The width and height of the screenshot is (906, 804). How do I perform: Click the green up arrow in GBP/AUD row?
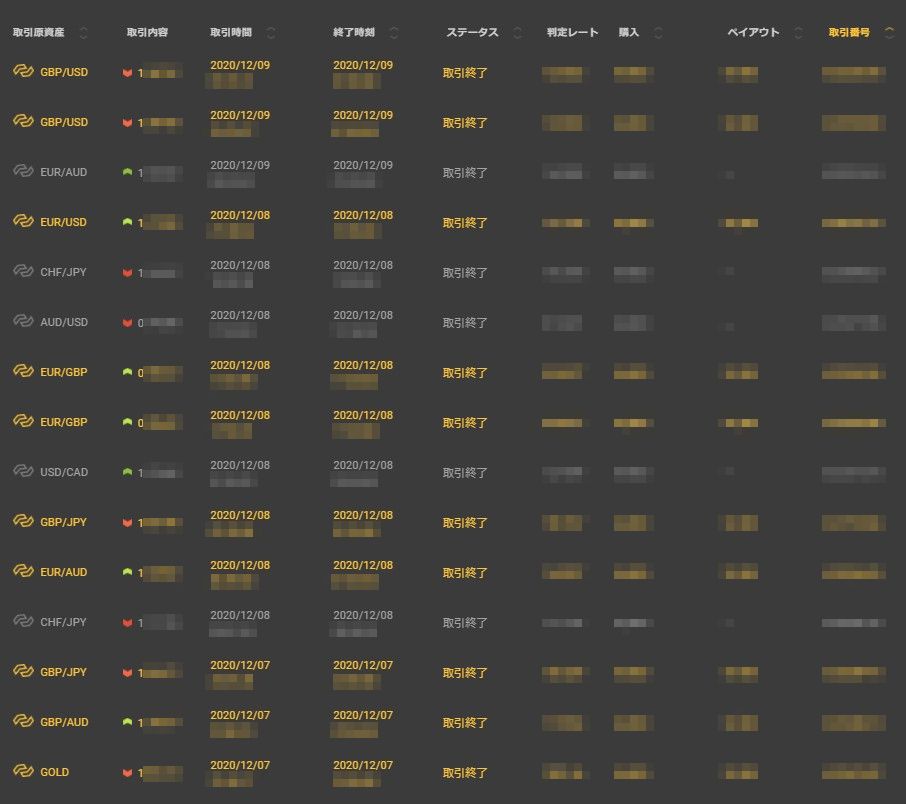[x=127, y=722]
